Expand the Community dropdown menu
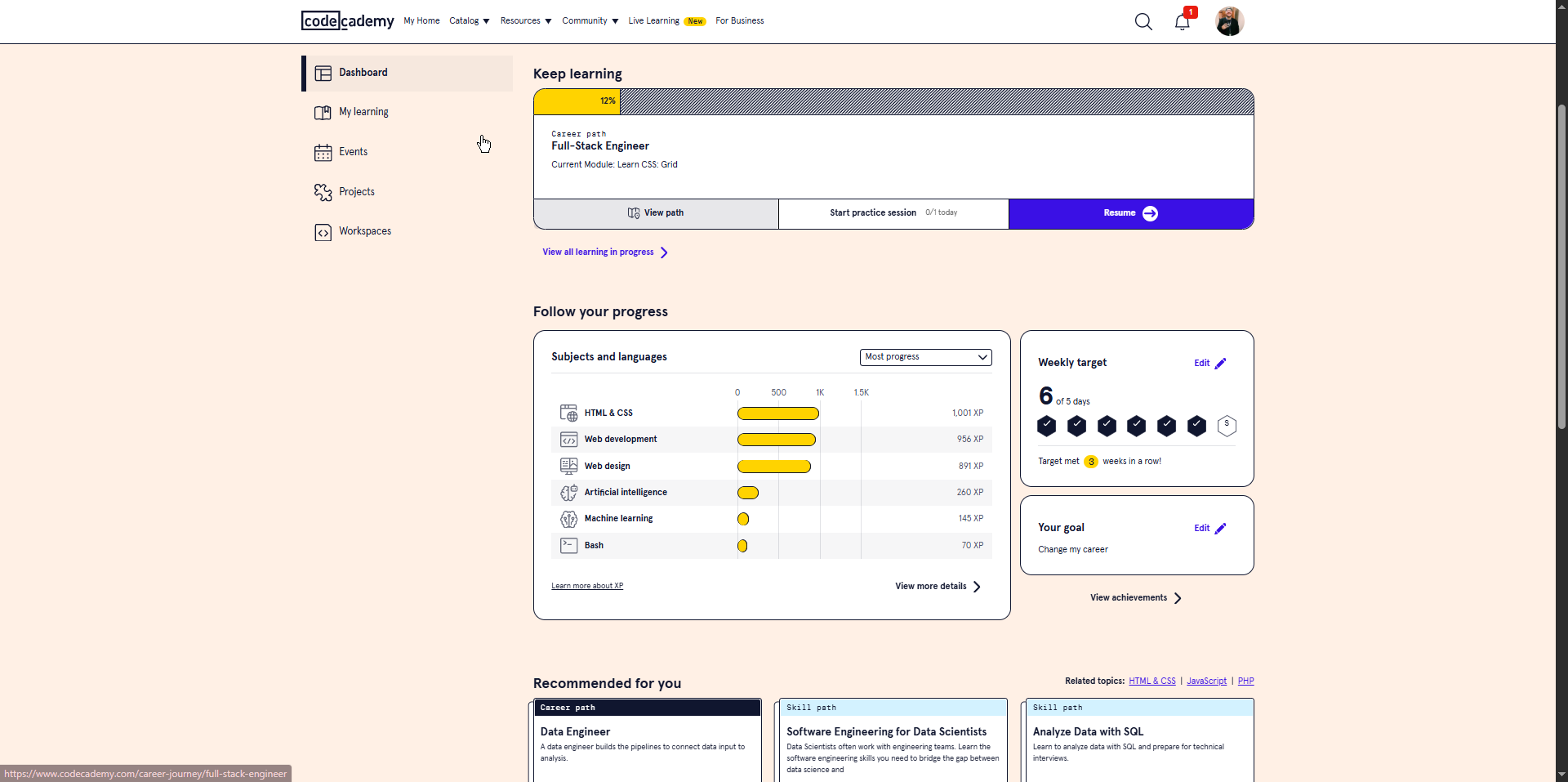 (590, 21)
